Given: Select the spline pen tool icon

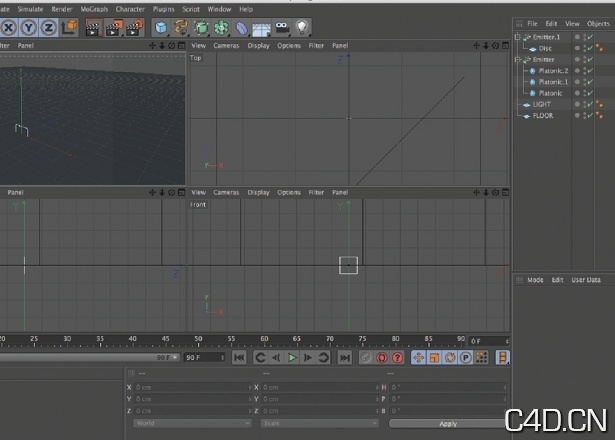Looking at the screenshot, I should pyautogui.click(x=181, y=28).
